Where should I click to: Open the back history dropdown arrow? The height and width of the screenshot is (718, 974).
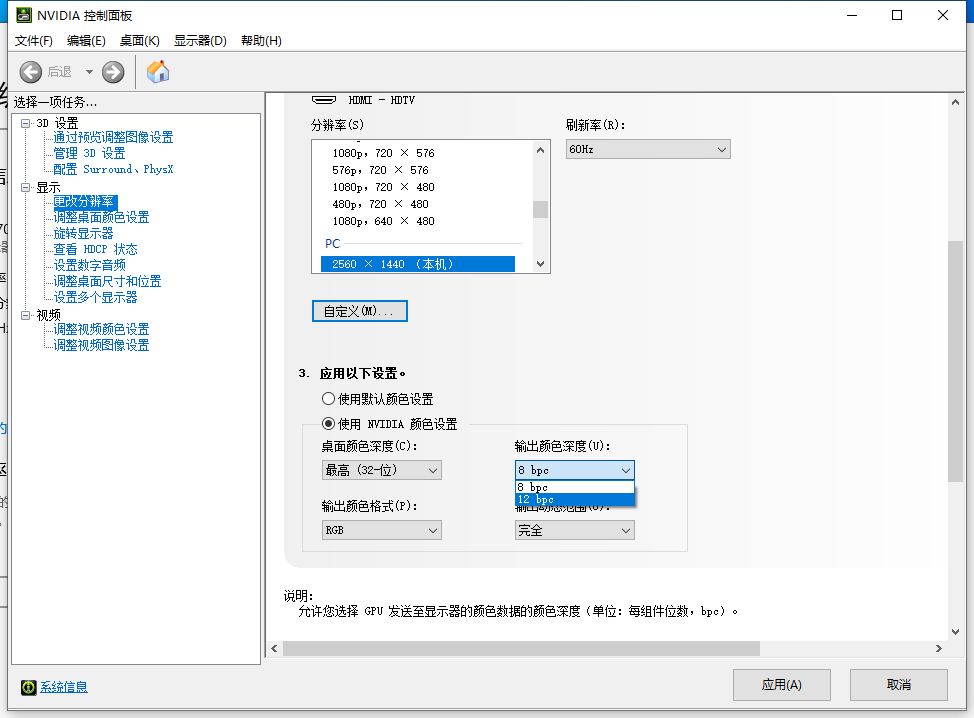[89, 72]
